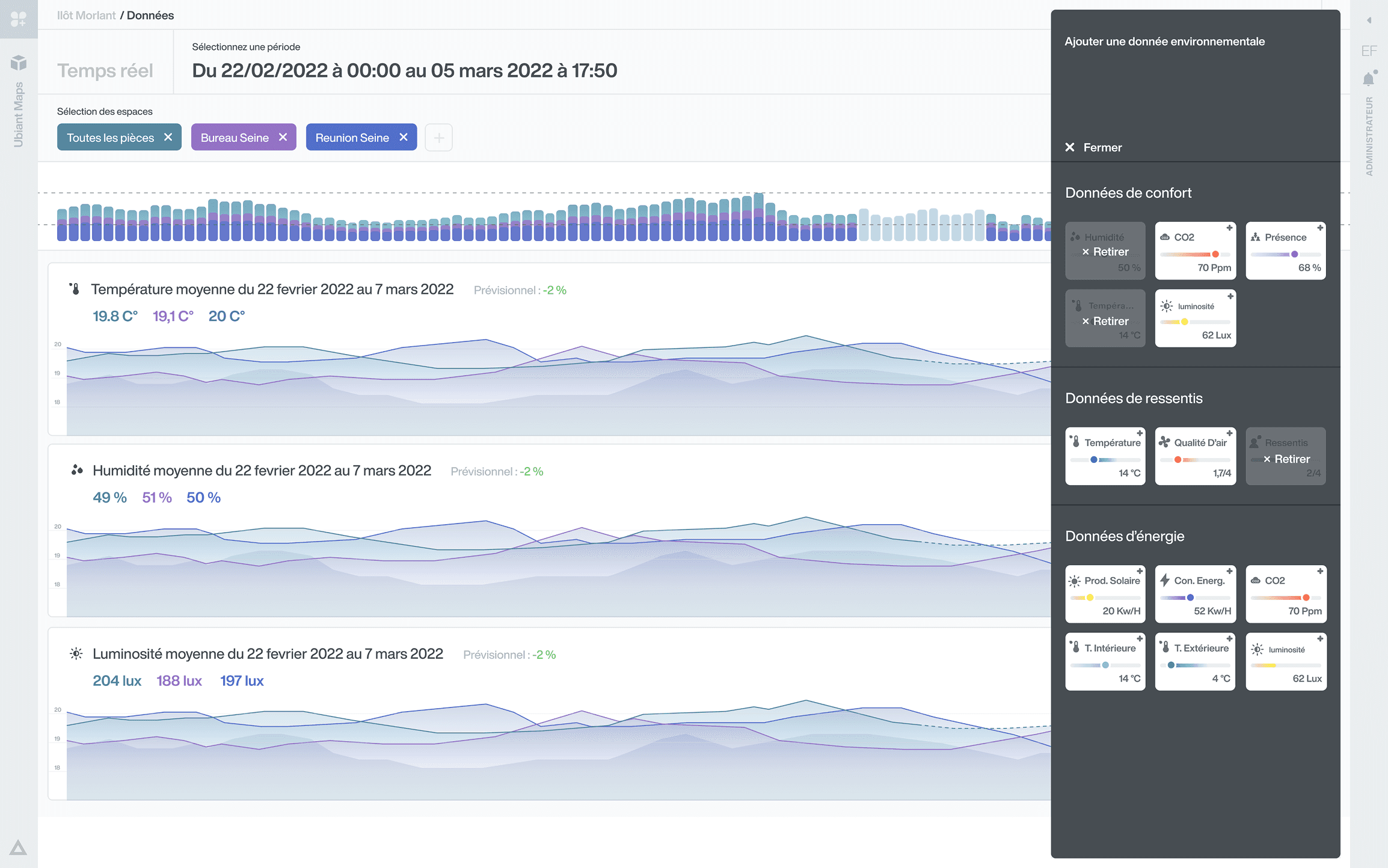Switch to Temps réel tab

click(x=105, y=70)
